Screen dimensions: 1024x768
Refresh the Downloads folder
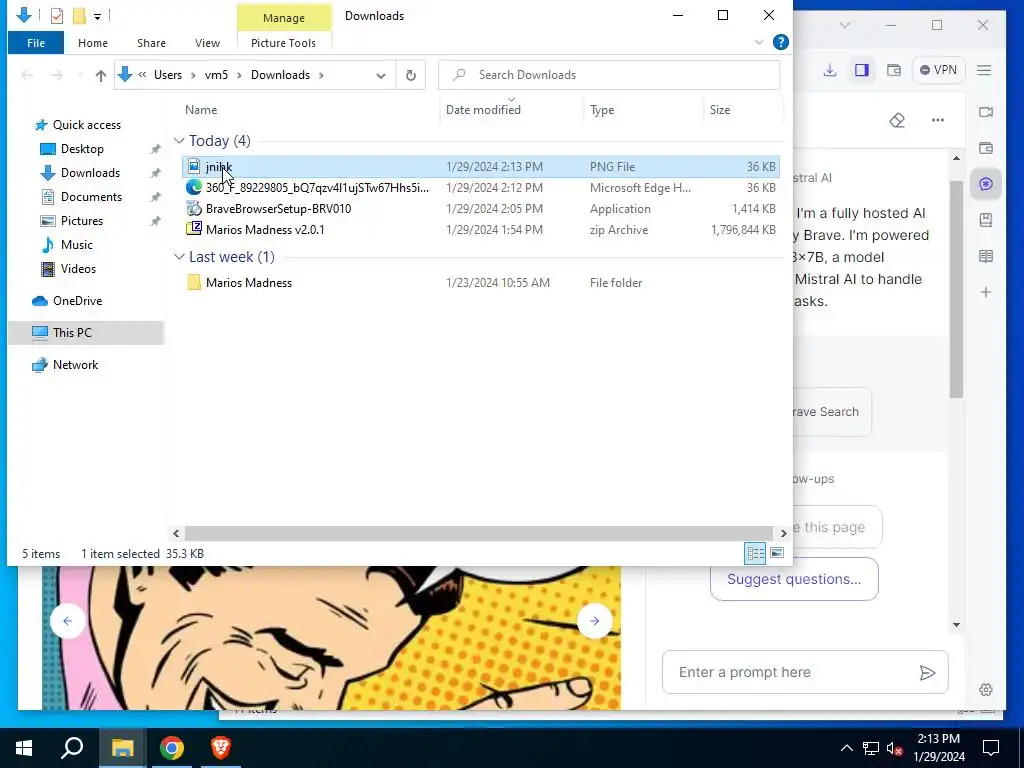(x=411, y=75)
